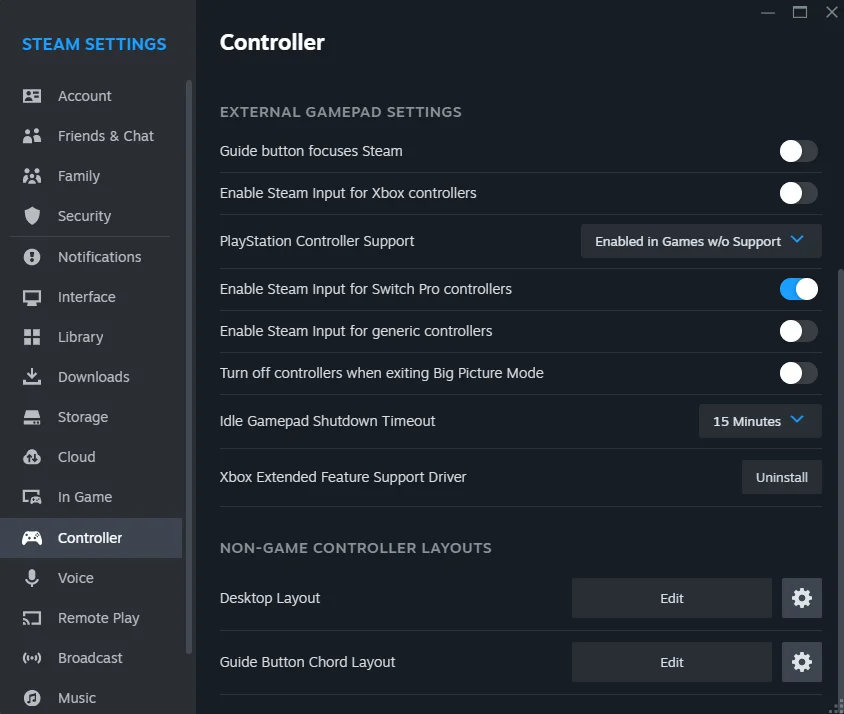
Task: Click the Controller gamepad icon
Action: 32,538
